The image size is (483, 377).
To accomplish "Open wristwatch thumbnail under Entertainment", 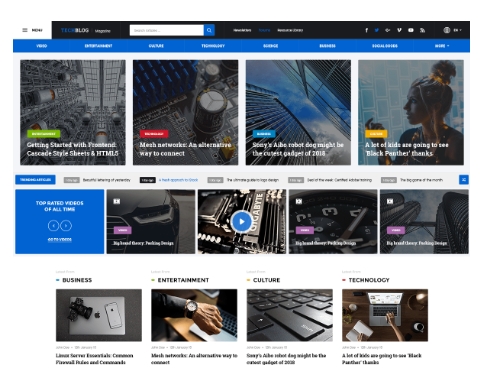I will [x=194, y=315].
